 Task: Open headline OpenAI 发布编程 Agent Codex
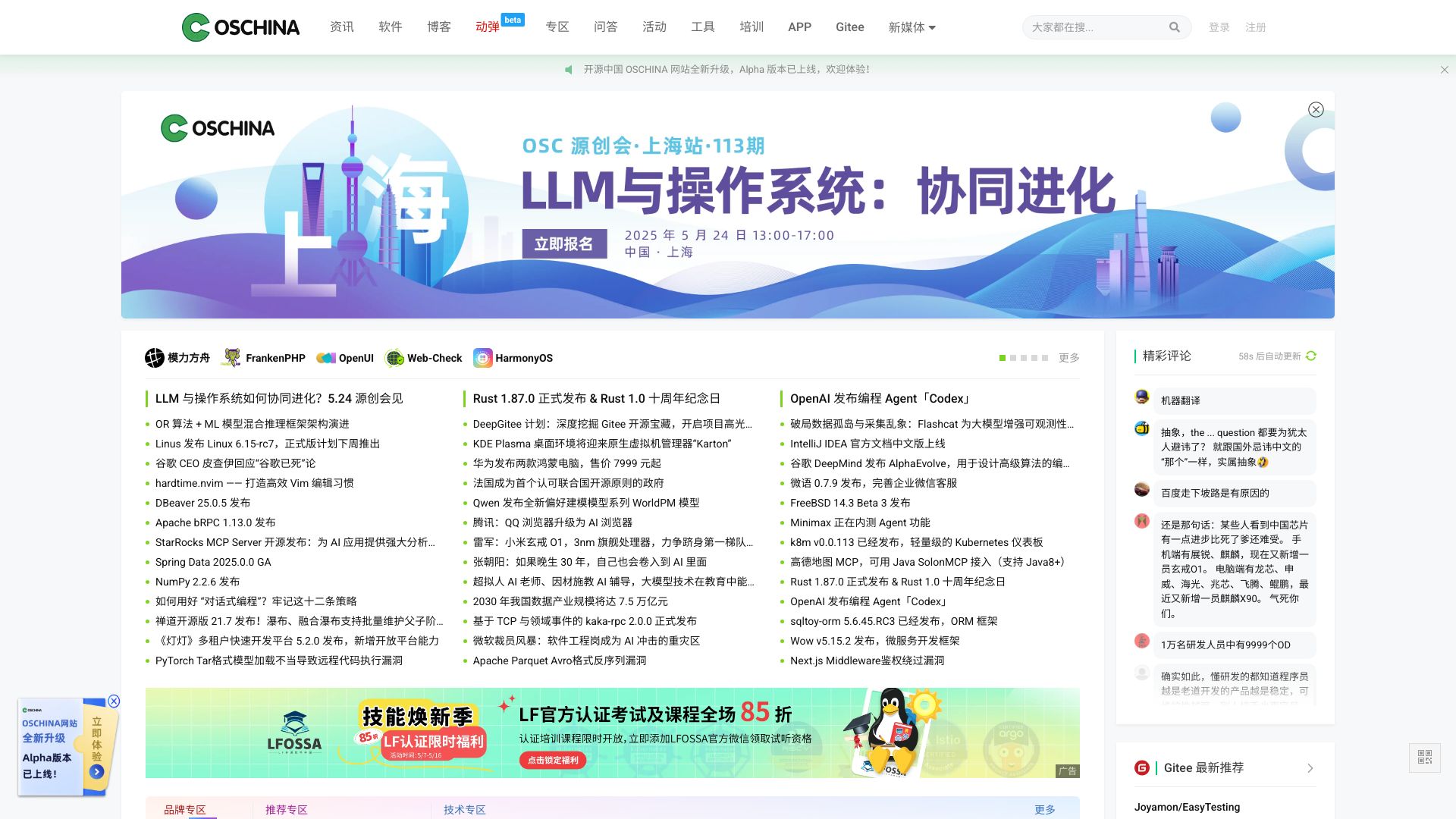click(x=880, y=399)
